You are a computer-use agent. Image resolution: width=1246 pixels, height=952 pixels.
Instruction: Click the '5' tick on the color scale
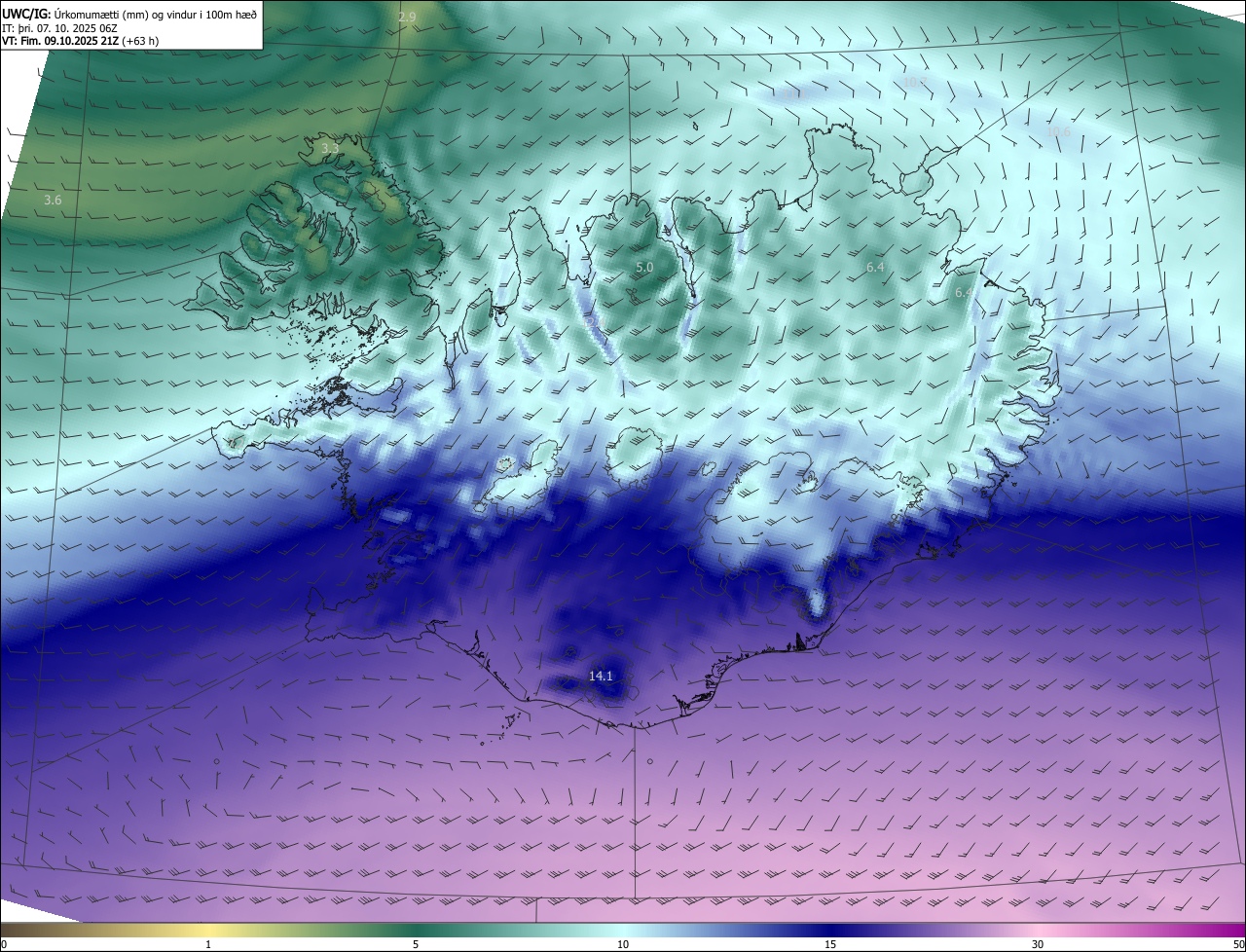click(x=416, y=944)
